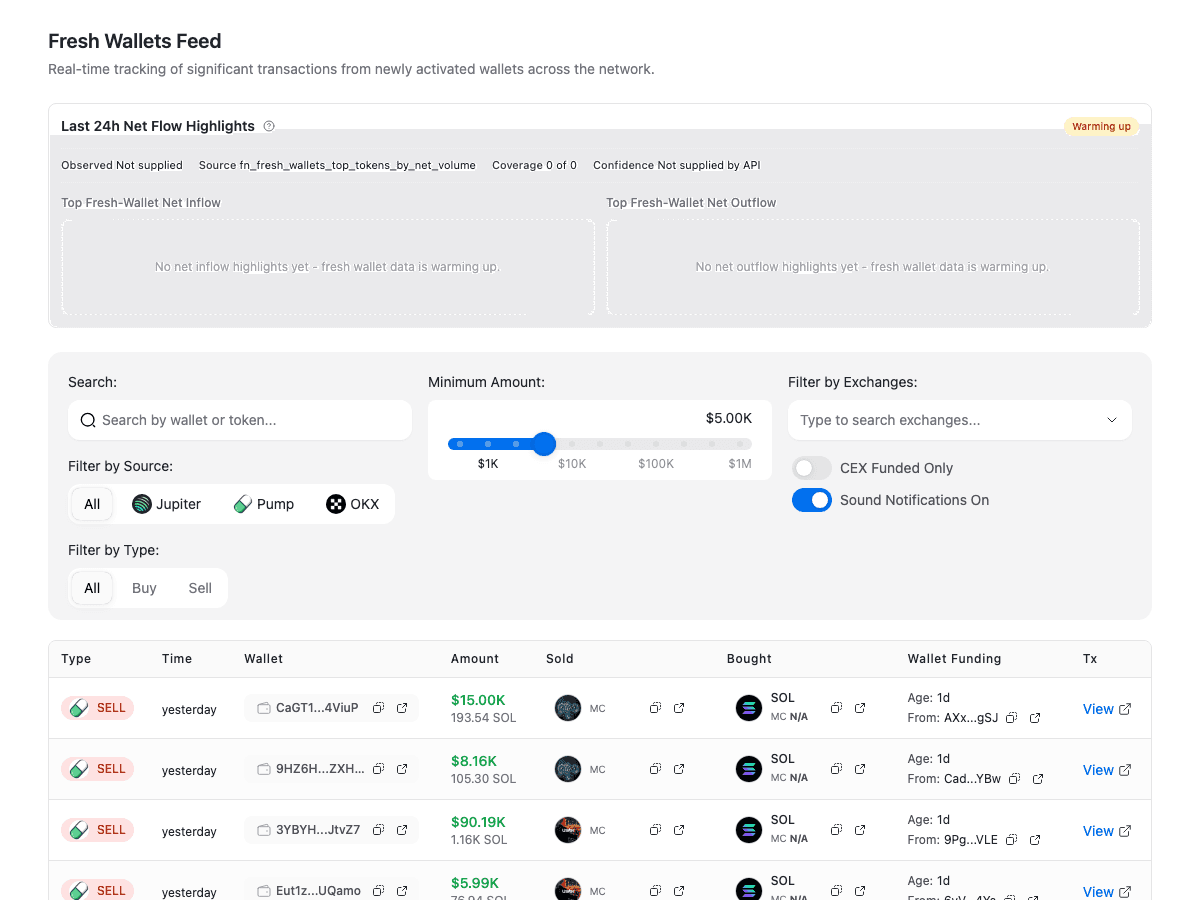Open SOL bought token link in $90.19K row
The image size is (1180, 900).
click(x=859, y=830)
